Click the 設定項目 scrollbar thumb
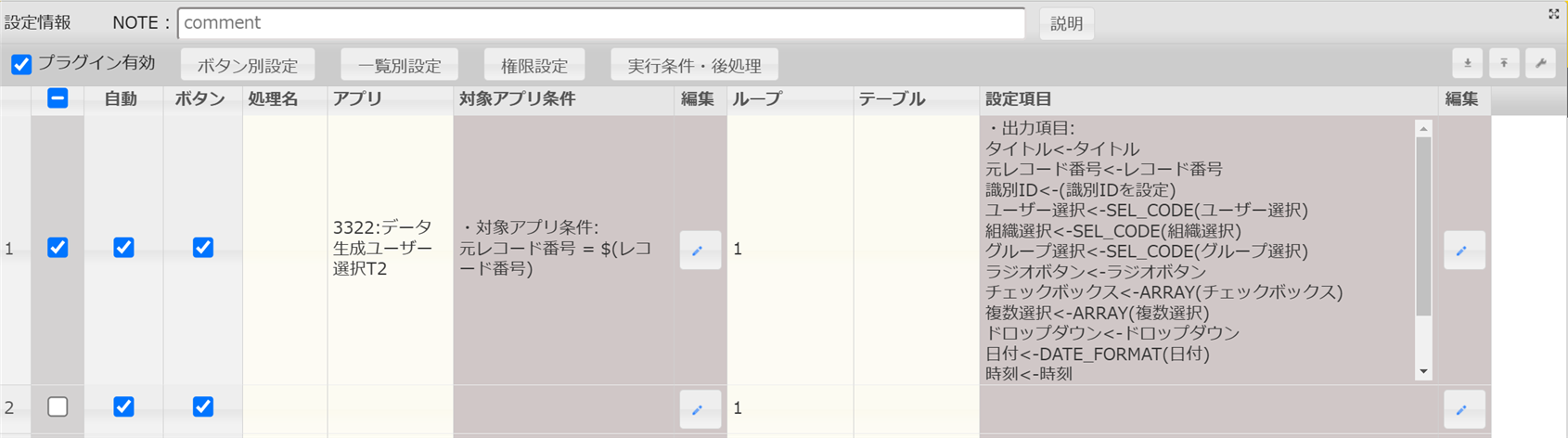This screenshot has height=438, width=1568. [x=1423, y=226]
